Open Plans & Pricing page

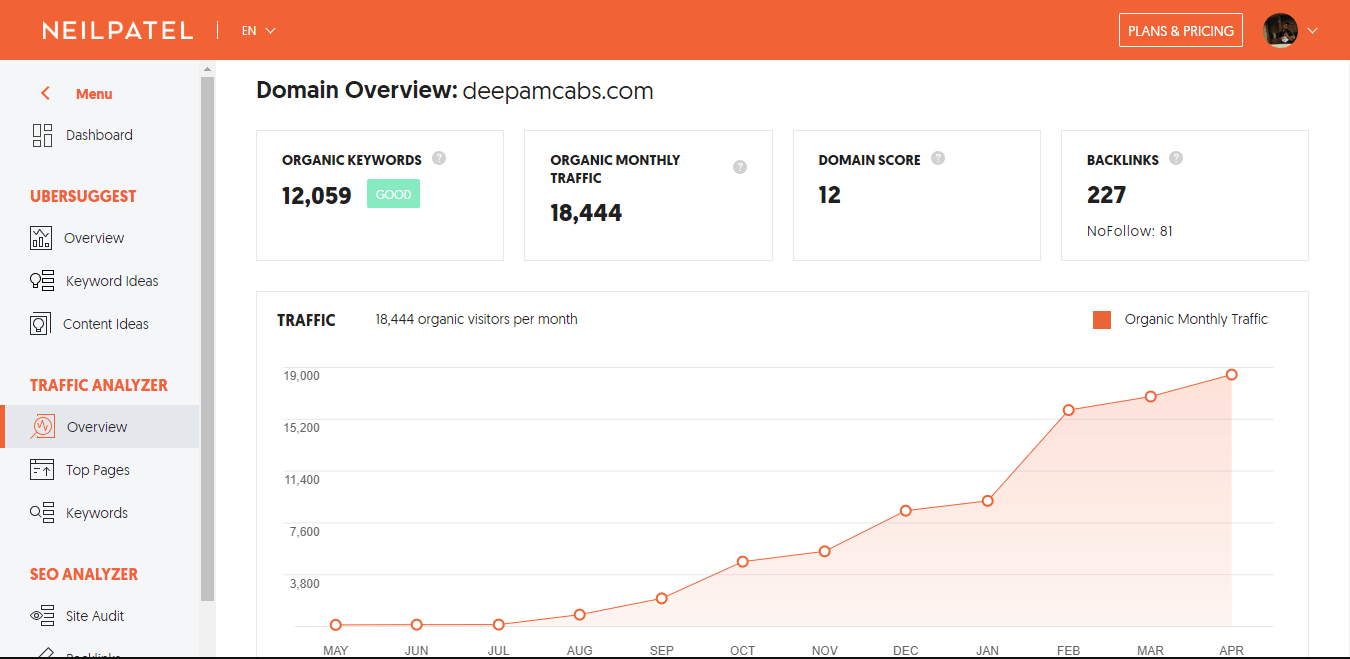[x=1181, y=30]
